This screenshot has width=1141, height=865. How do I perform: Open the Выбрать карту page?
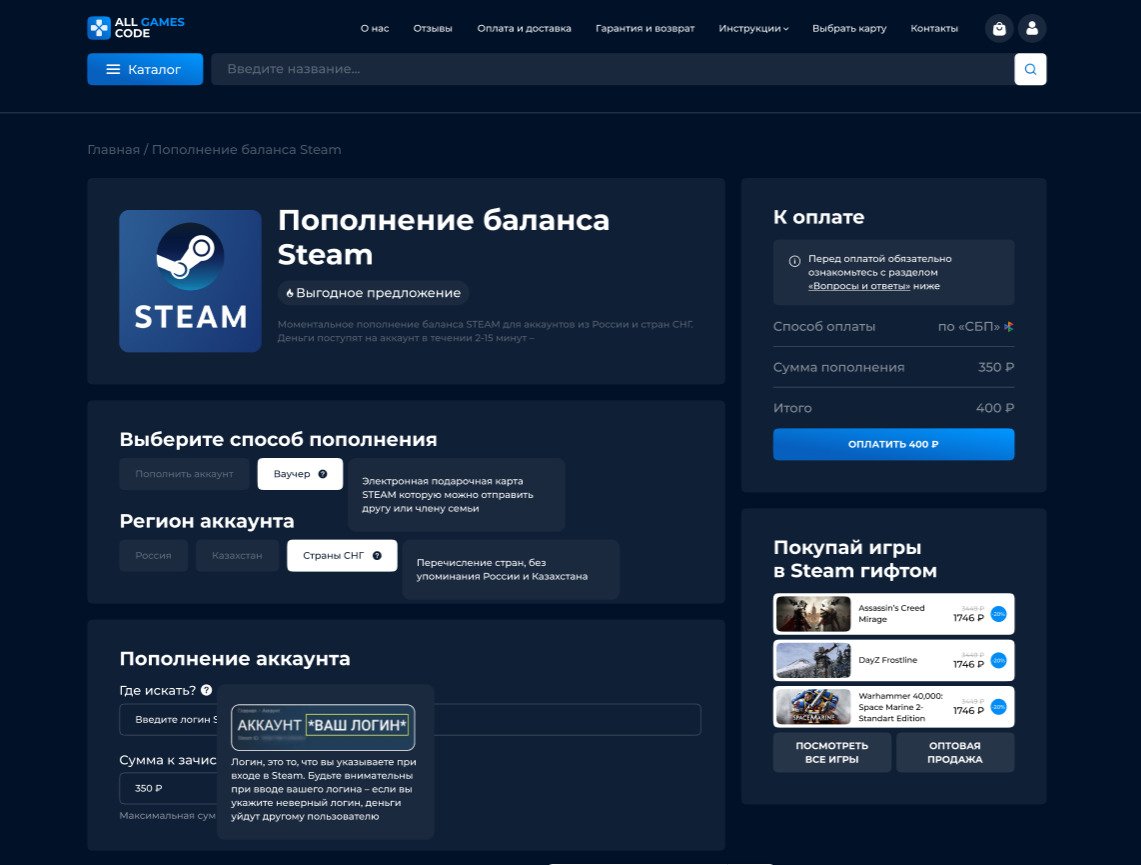(849, 28)
